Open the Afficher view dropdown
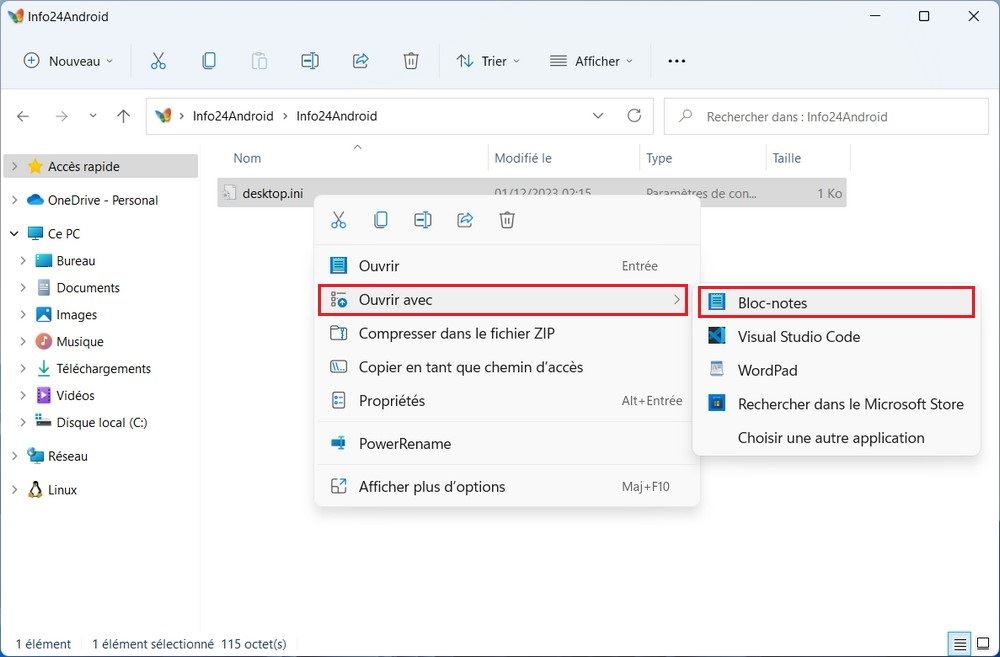 click(x=591, y=61)
